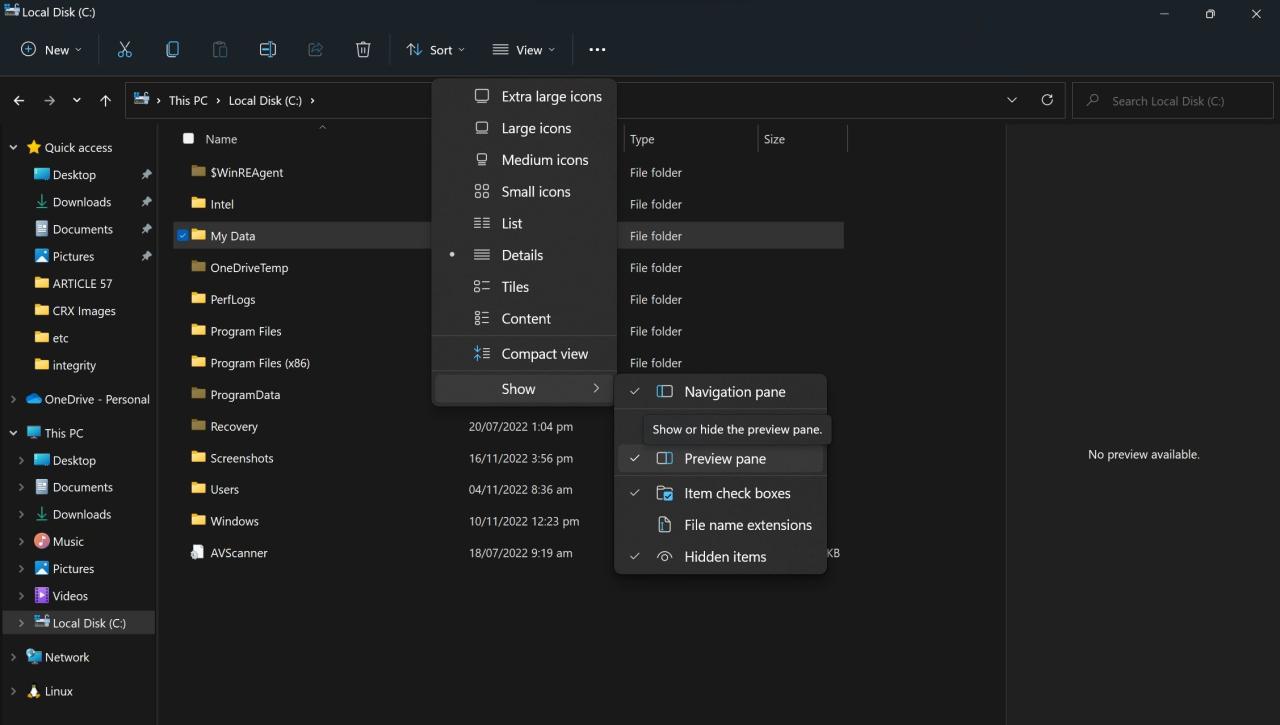The image size is (1280, 725).
Task: Toggle Hidden items visibility
Action: tap(720, 557)
